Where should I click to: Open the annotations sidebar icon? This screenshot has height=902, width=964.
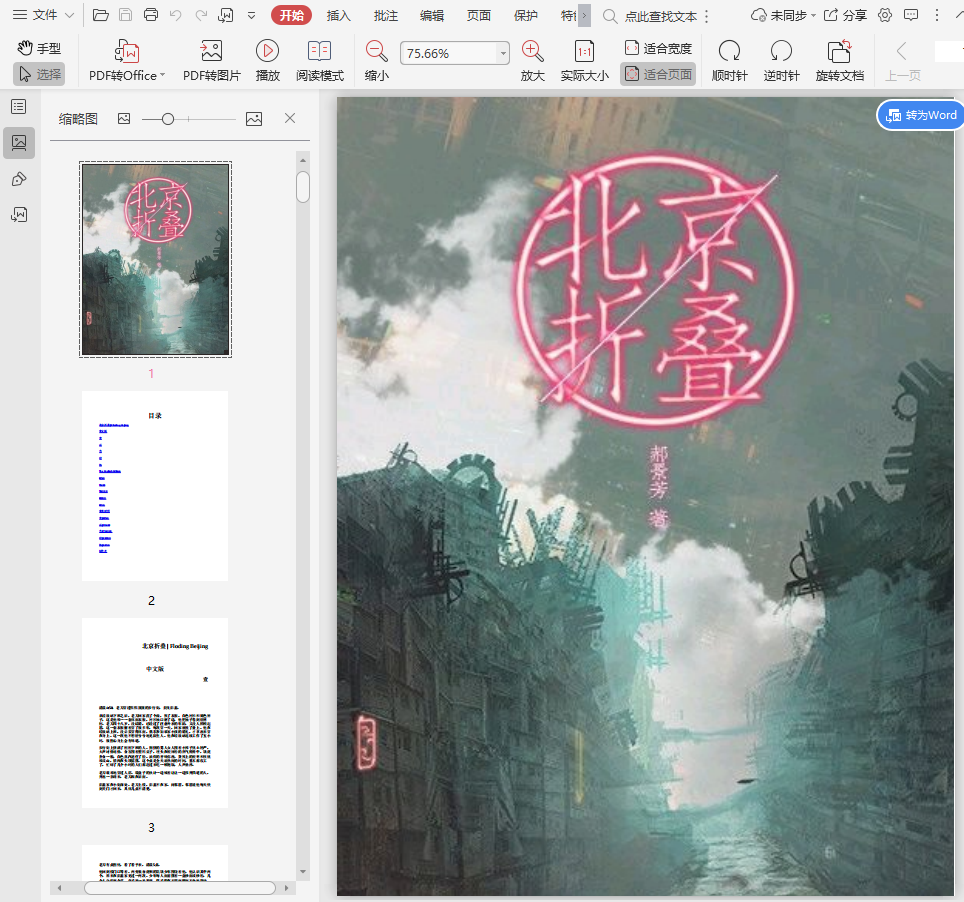pyautogui.click(x=19, y=179)
